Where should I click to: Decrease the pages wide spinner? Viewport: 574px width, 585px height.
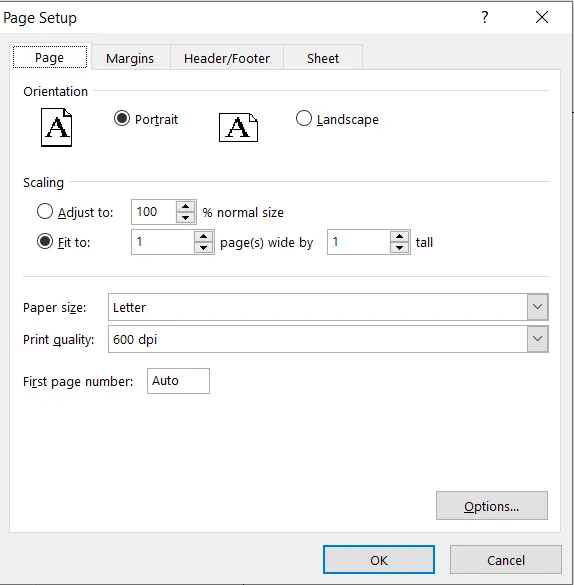(x=203, y=247)
